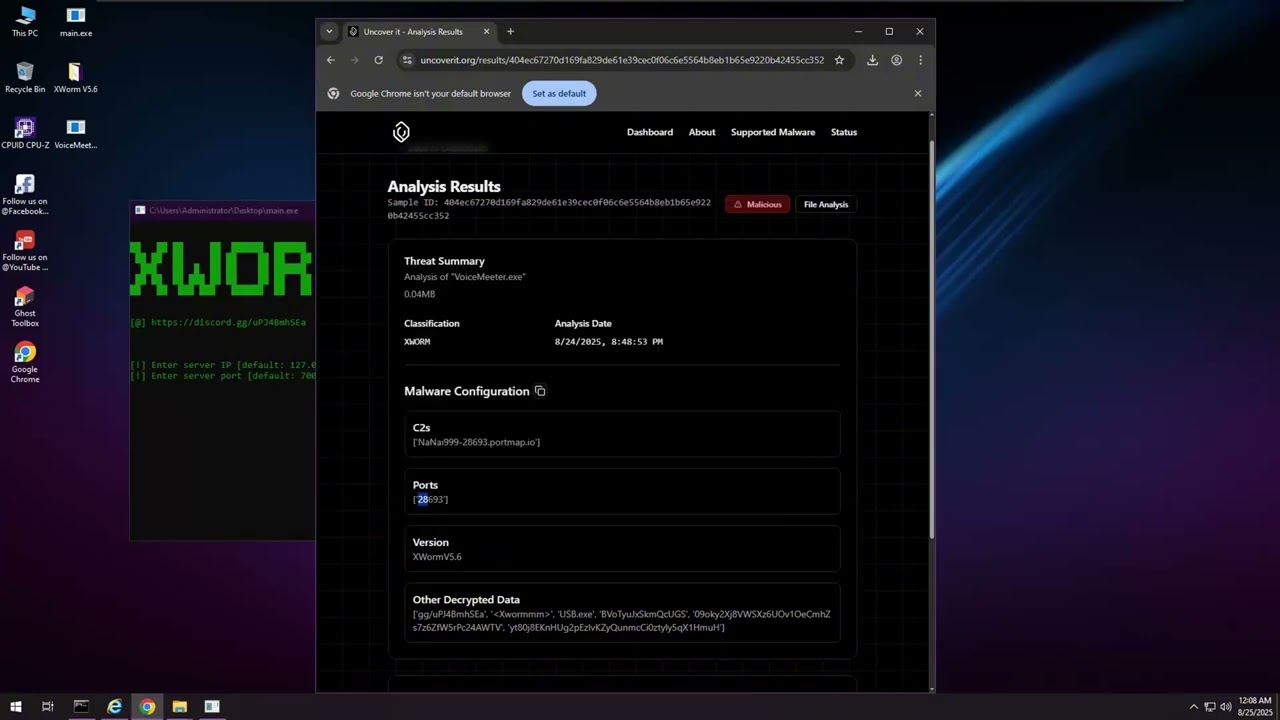Click the Malicious badge

757,205
